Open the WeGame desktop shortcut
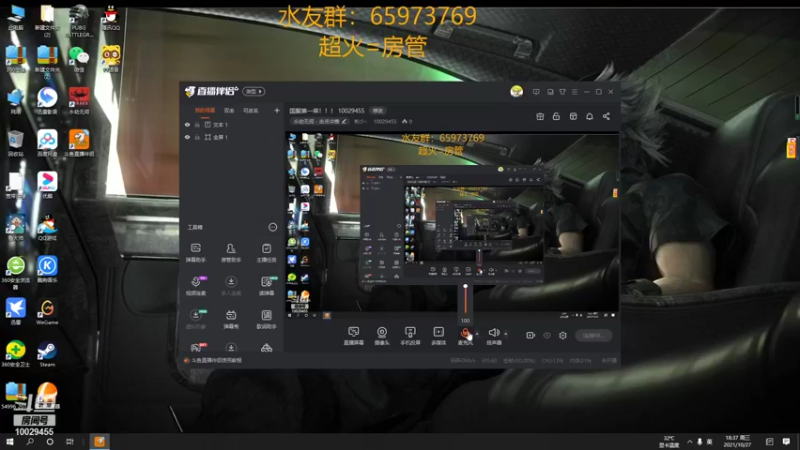The height and width of the screenshot is (450, 800). point(47,312)
